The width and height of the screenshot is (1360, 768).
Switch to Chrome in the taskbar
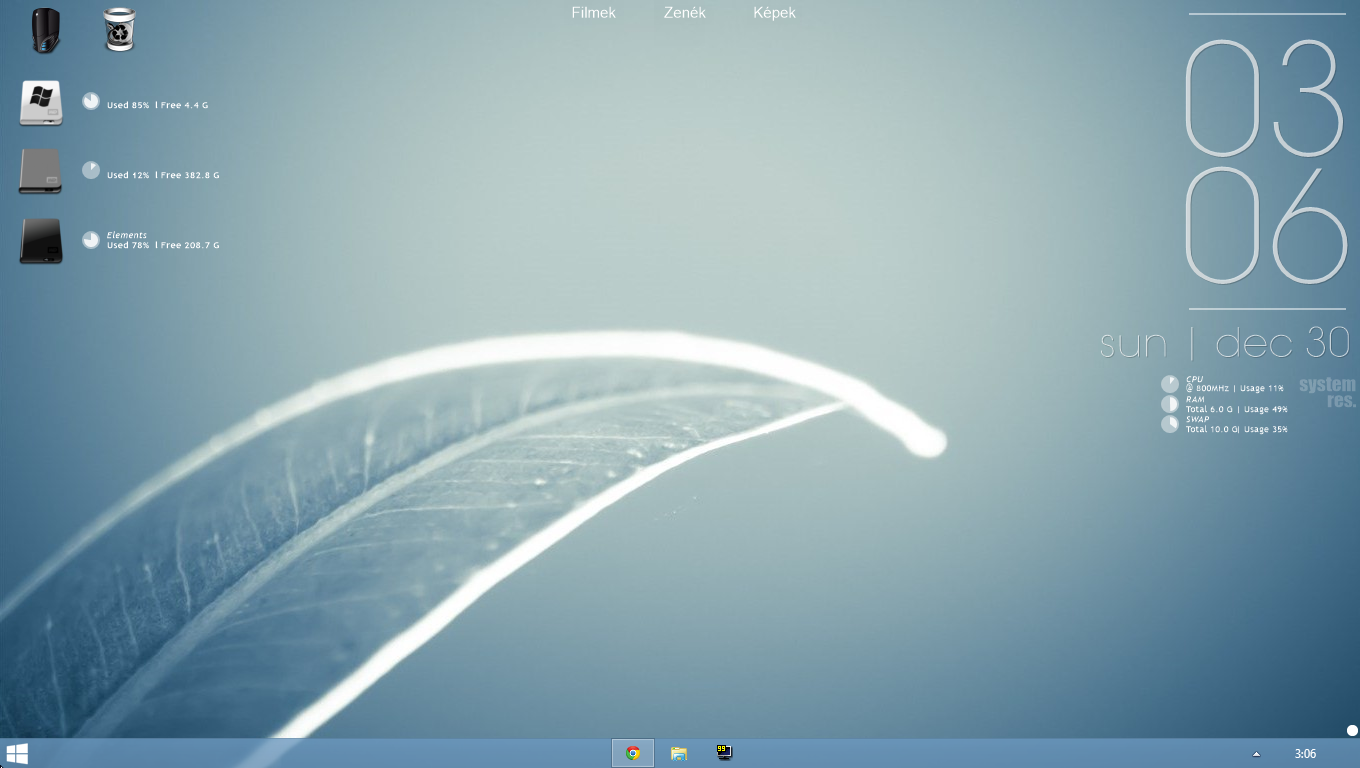(633, 753)
